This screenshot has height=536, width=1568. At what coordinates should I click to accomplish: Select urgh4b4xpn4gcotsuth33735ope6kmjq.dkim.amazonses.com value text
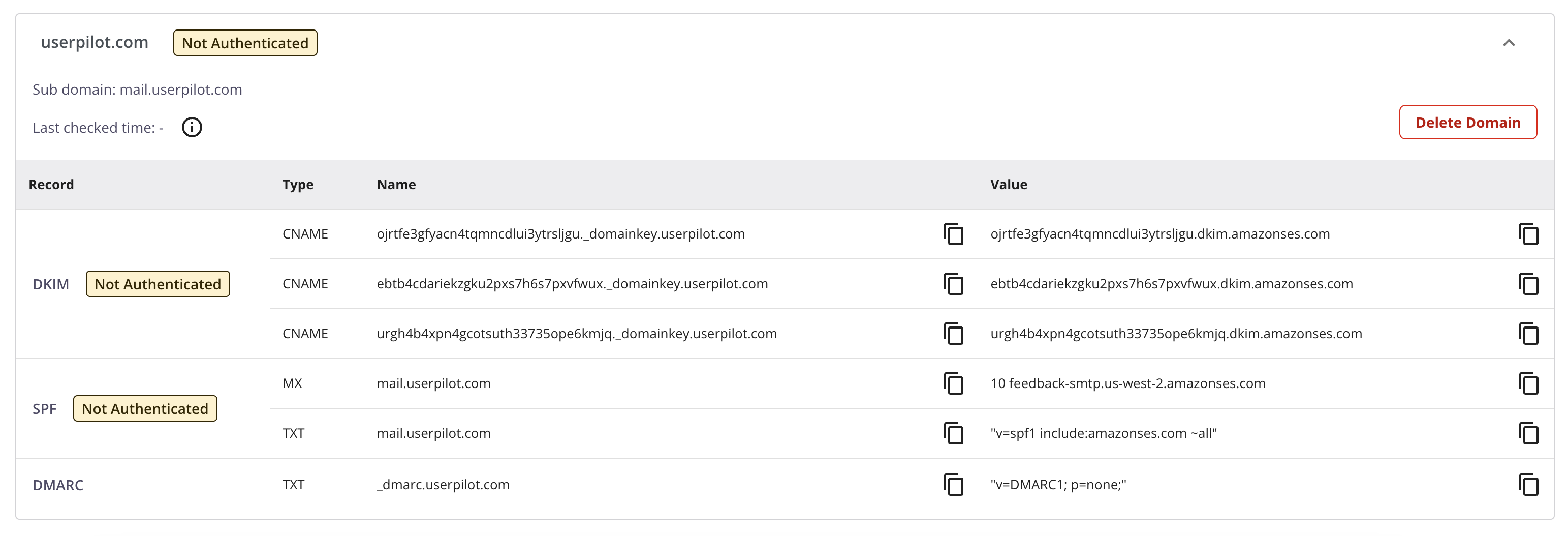coord(1176,334)
